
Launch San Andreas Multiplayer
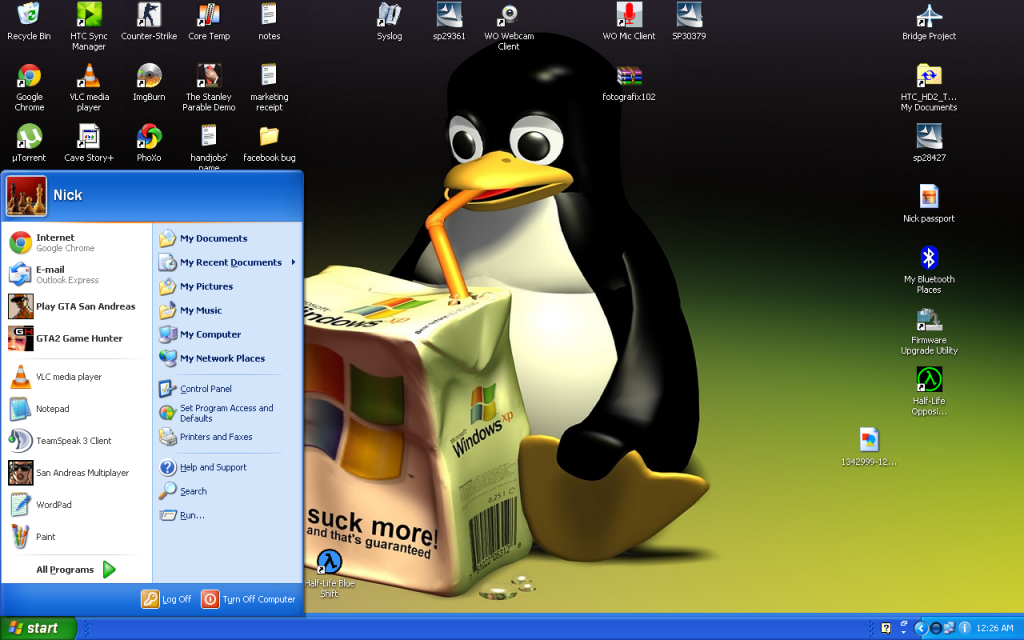[x=76, y=473]
